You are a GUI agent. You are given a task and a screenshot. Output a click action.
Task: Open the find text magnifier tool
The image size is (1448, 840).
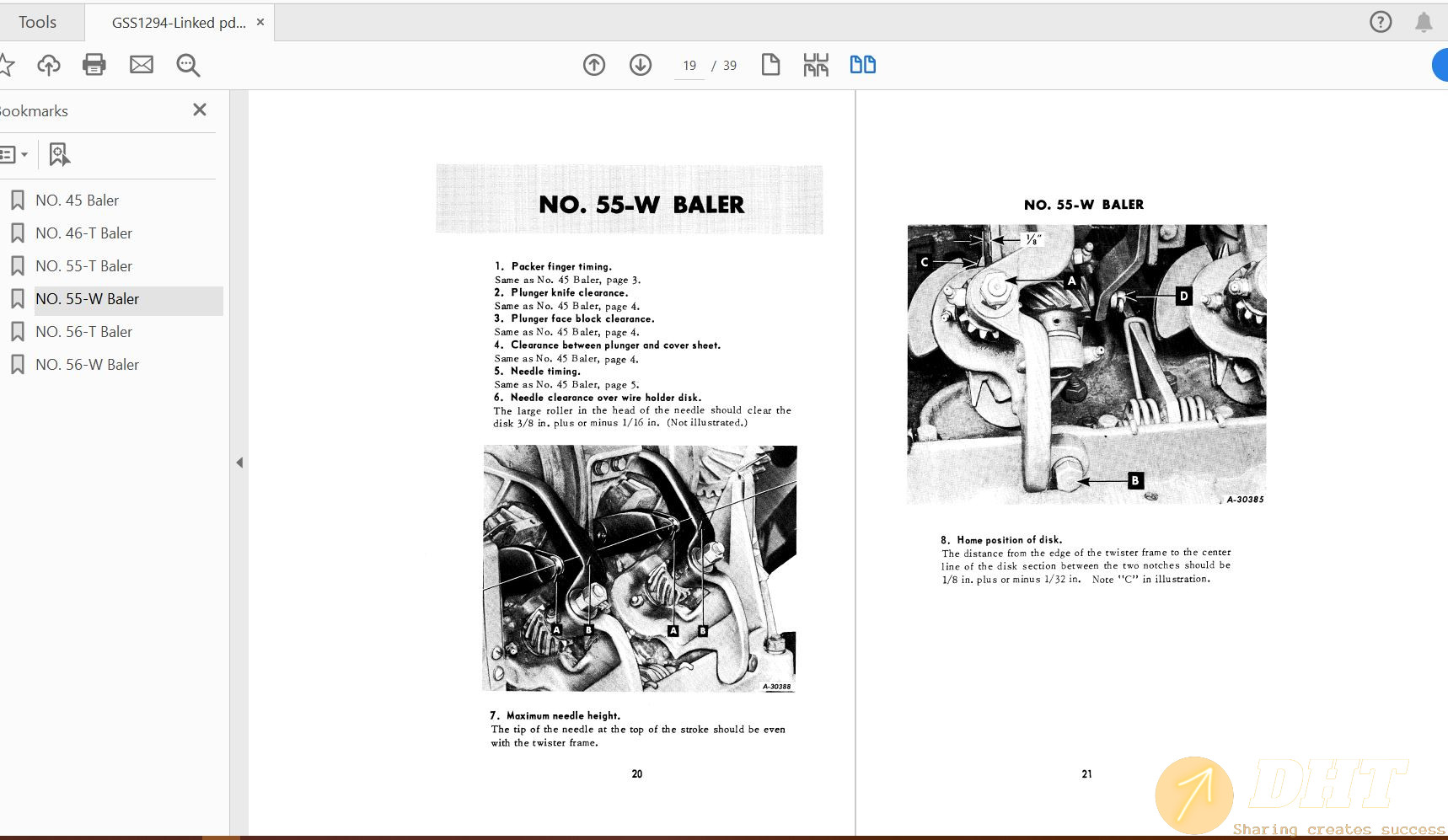188,65
